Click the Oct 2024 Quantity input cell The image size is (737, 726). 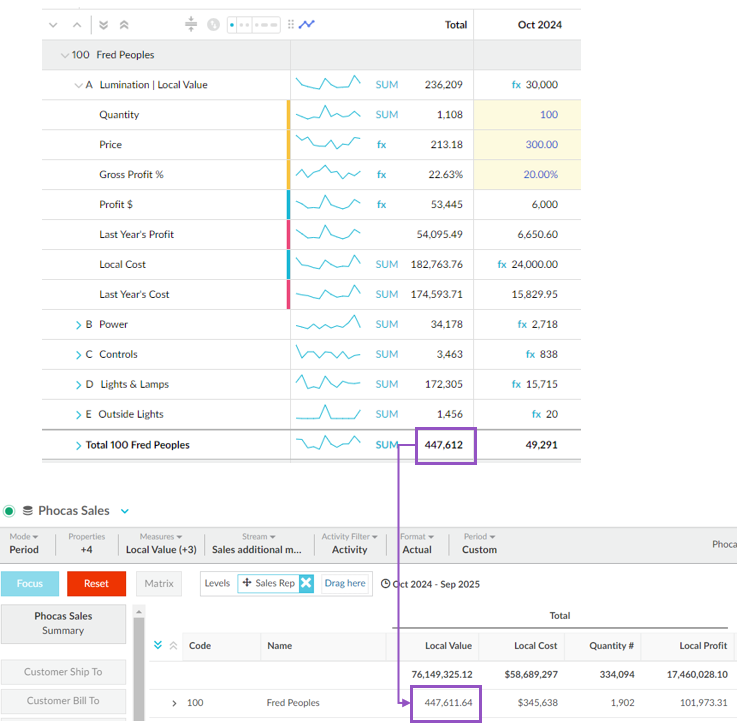click(526, 115)
